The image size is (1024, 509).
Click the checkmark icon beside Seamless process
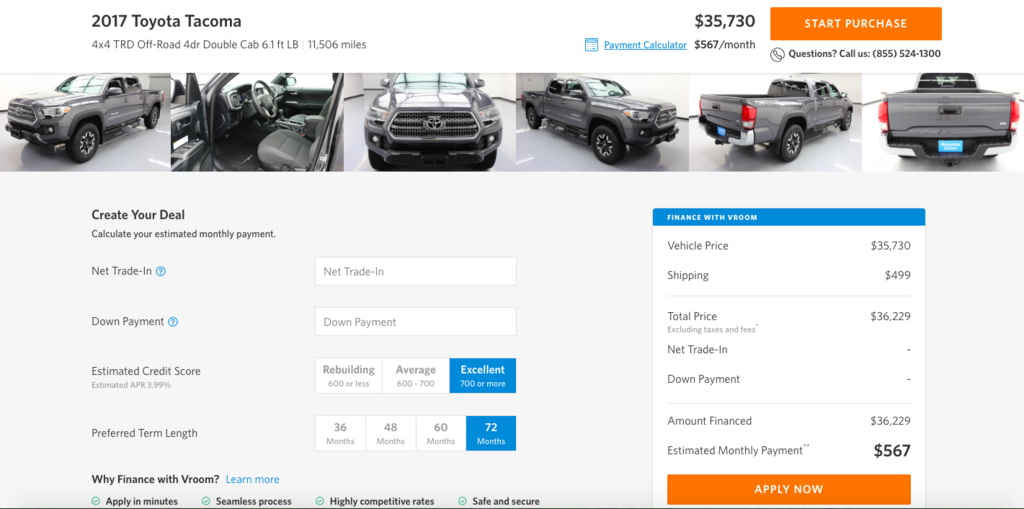click(x=206, y=501)
